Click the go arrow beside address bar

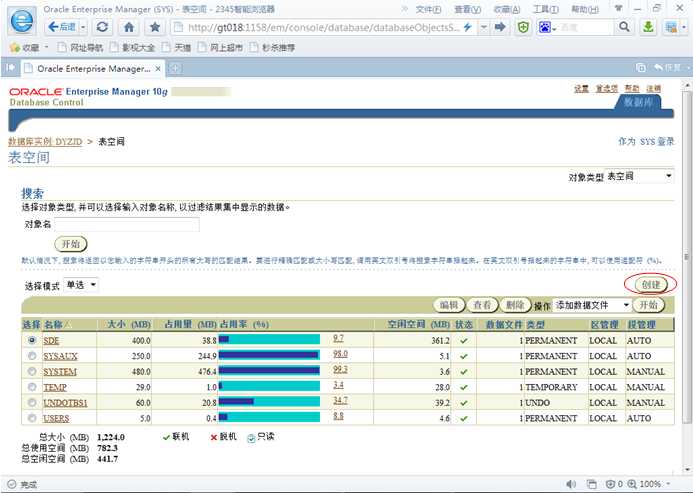(500, 27)
